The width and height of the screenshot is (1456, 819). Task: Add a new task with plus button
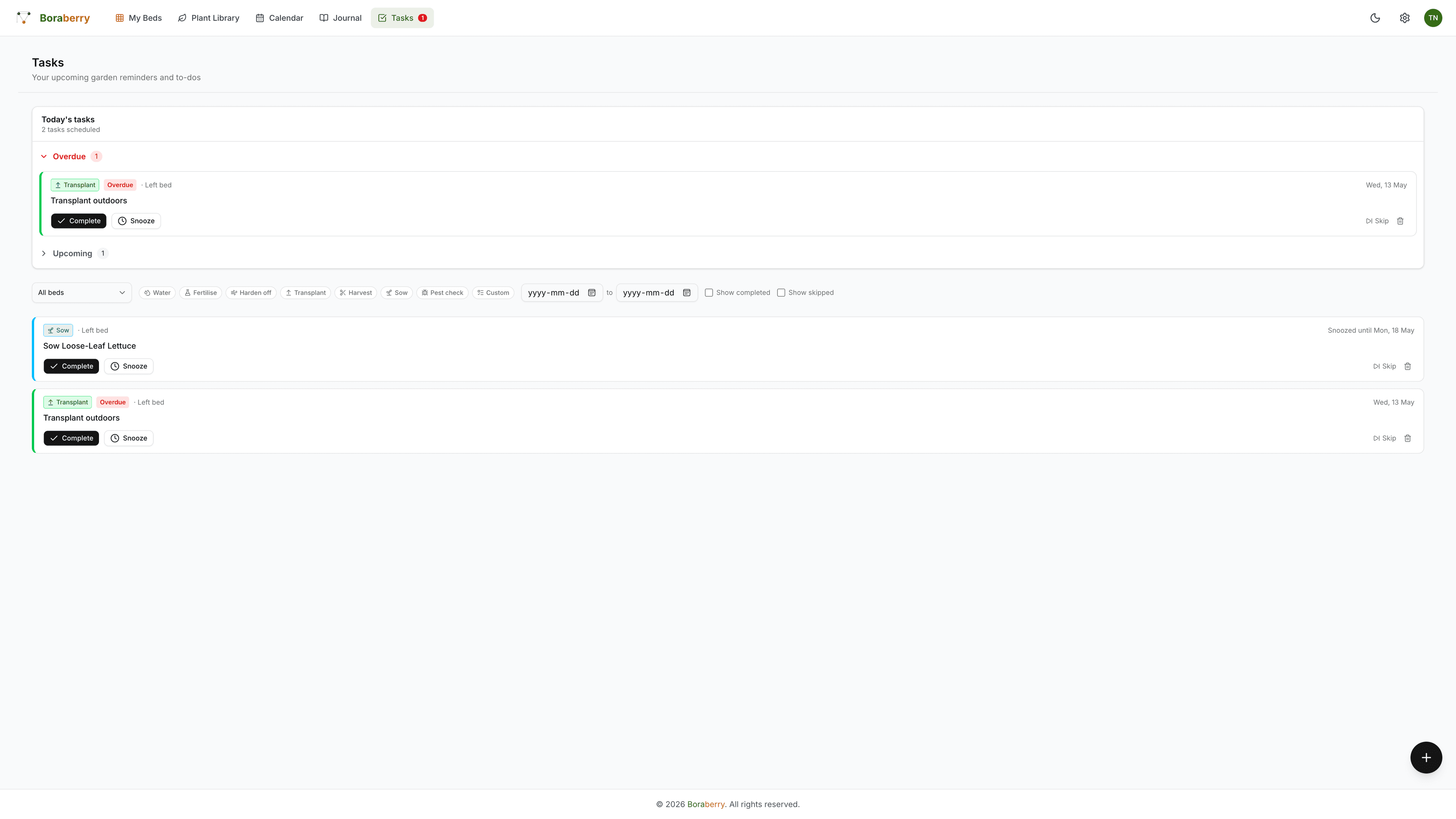click(x=1426, y=758)
